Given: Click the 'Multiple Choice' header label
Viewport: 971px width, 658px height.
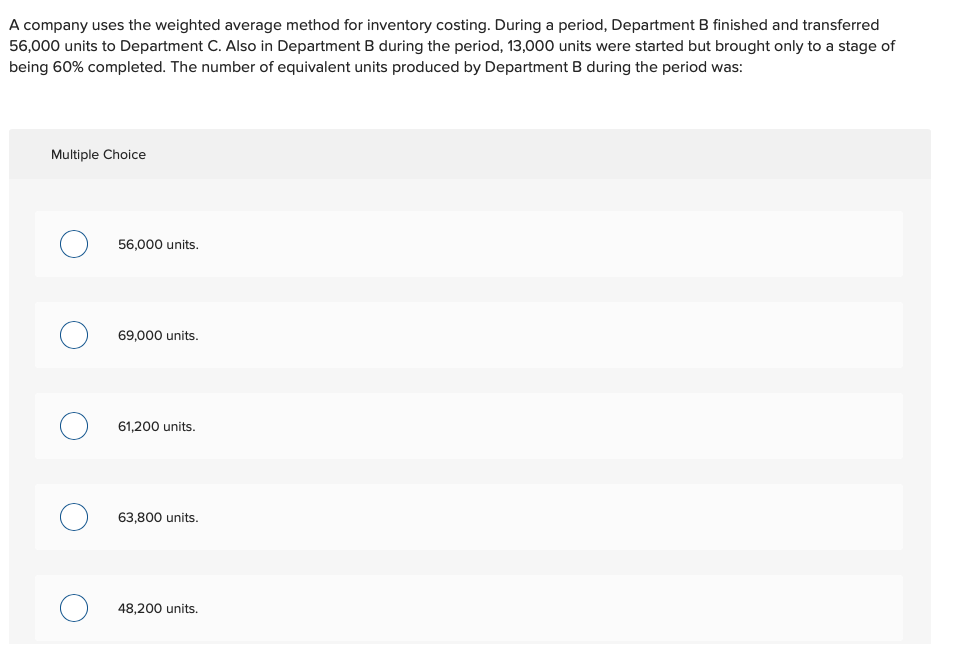Looking at the screenshot, I should click(x=98, y=154).
